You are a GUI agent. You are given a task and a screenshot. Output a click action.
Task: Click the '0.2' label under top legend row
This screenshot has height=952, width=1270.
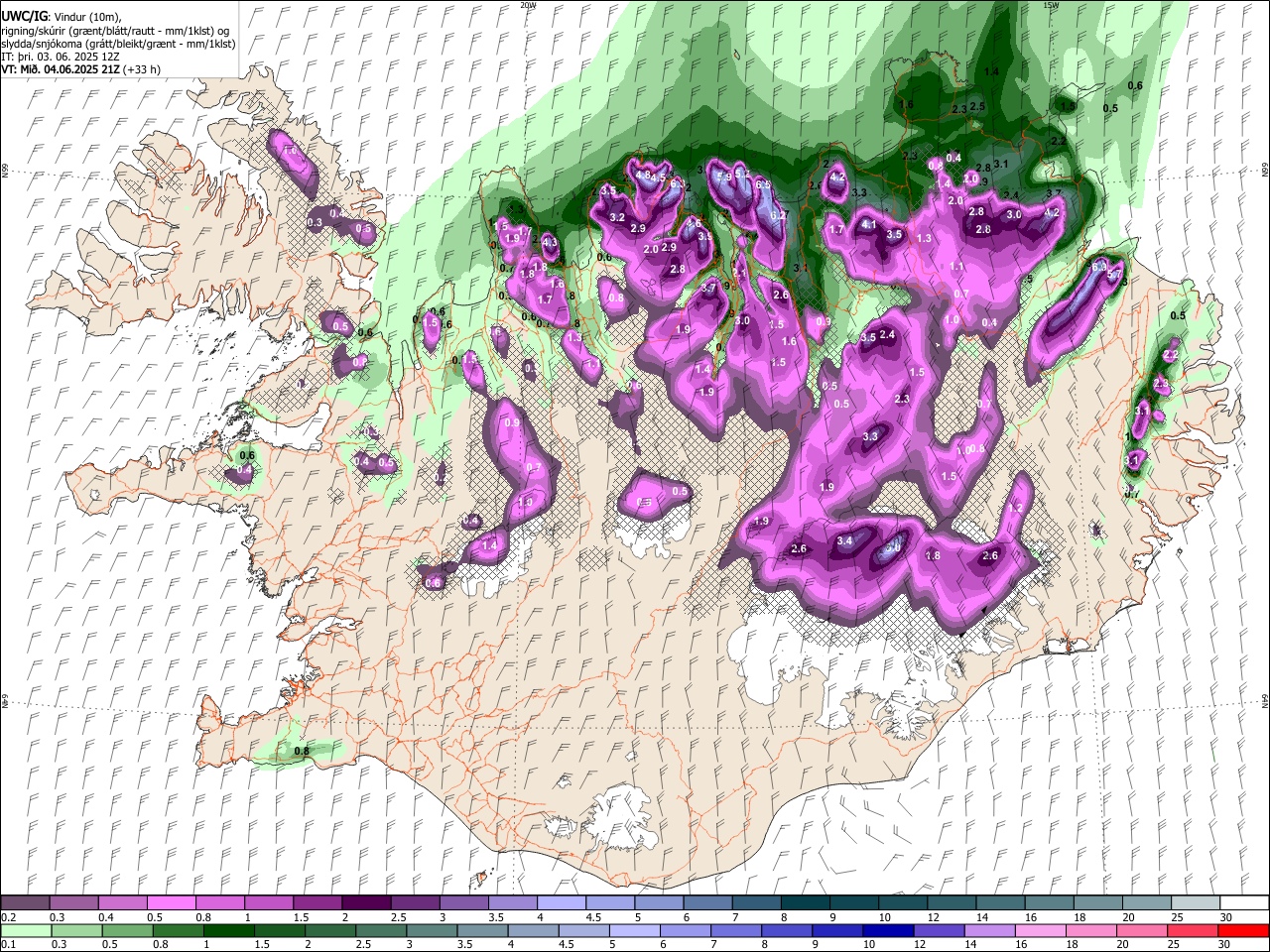point(8,917)
